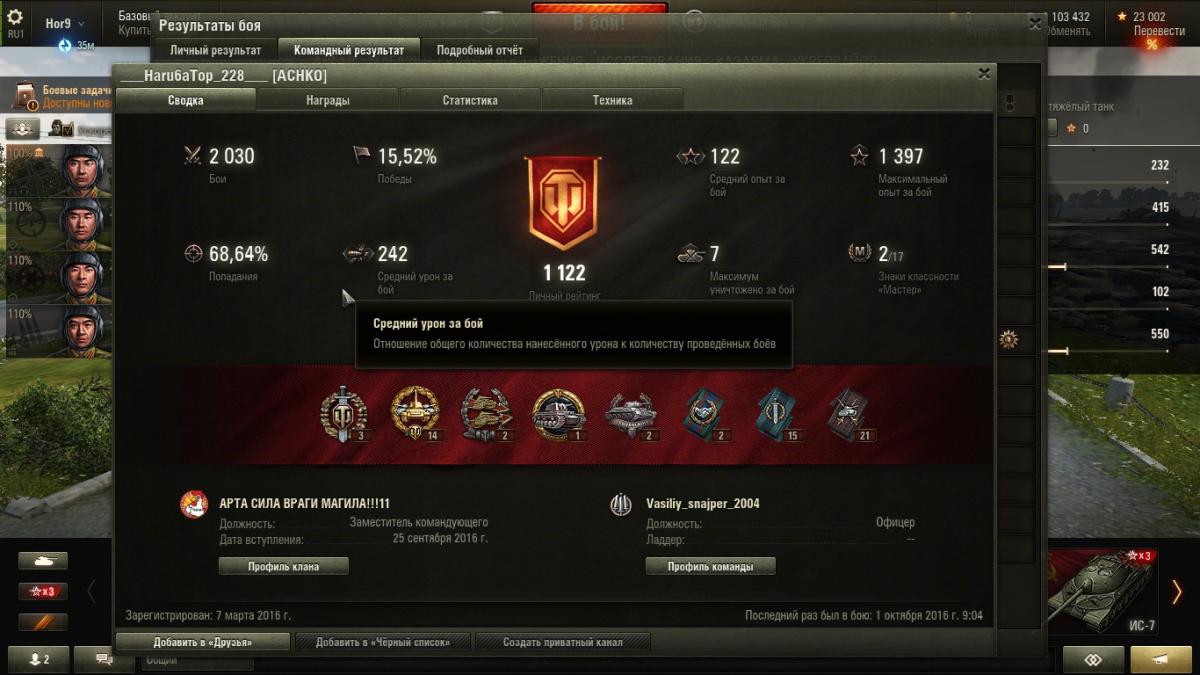Image resolution: width=1200 pixels, height=675 pixels.
Task: Select the medal with count 14
Action: 415,414
